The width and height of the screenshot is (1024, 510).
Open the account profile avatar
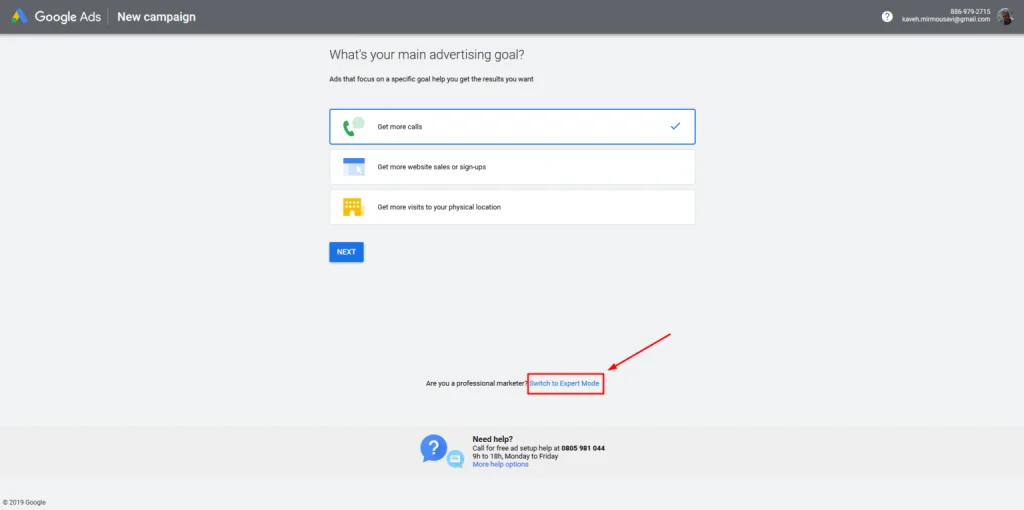pos(1005,16)
